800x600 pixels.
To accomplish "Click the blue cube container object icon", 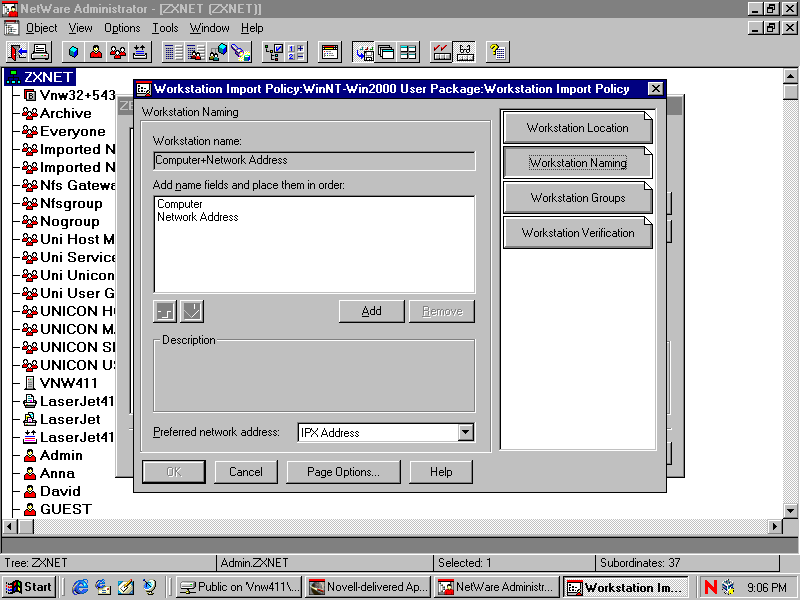I will 73,52.
